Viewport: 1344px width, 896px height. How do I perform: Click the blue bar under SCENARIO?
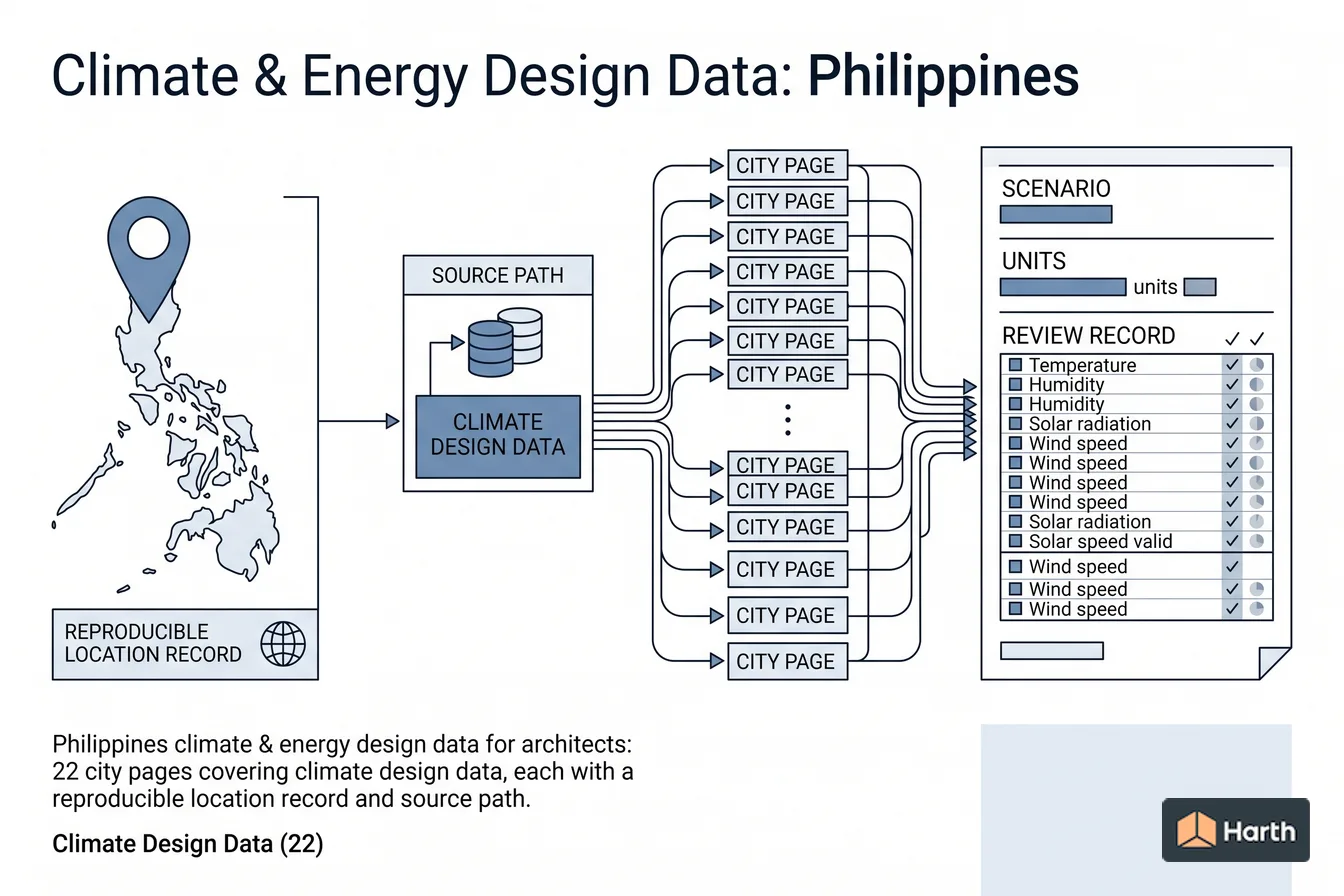[x=1056, y=214]
